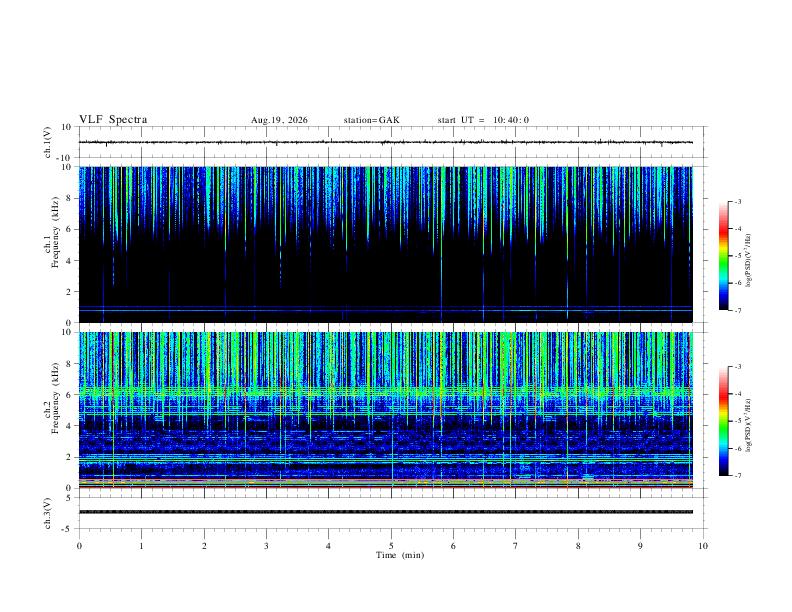Click the ch.3 voltage black band trace

coord(386,512)
